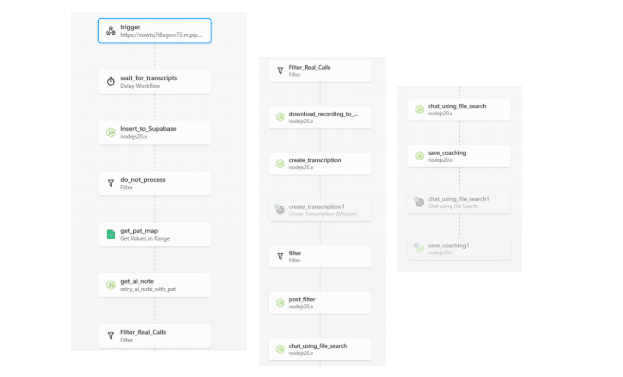Click Node.js icon of chat_using_file_search above save_coaching
The image size is (623, 377).
coord(420,109)
